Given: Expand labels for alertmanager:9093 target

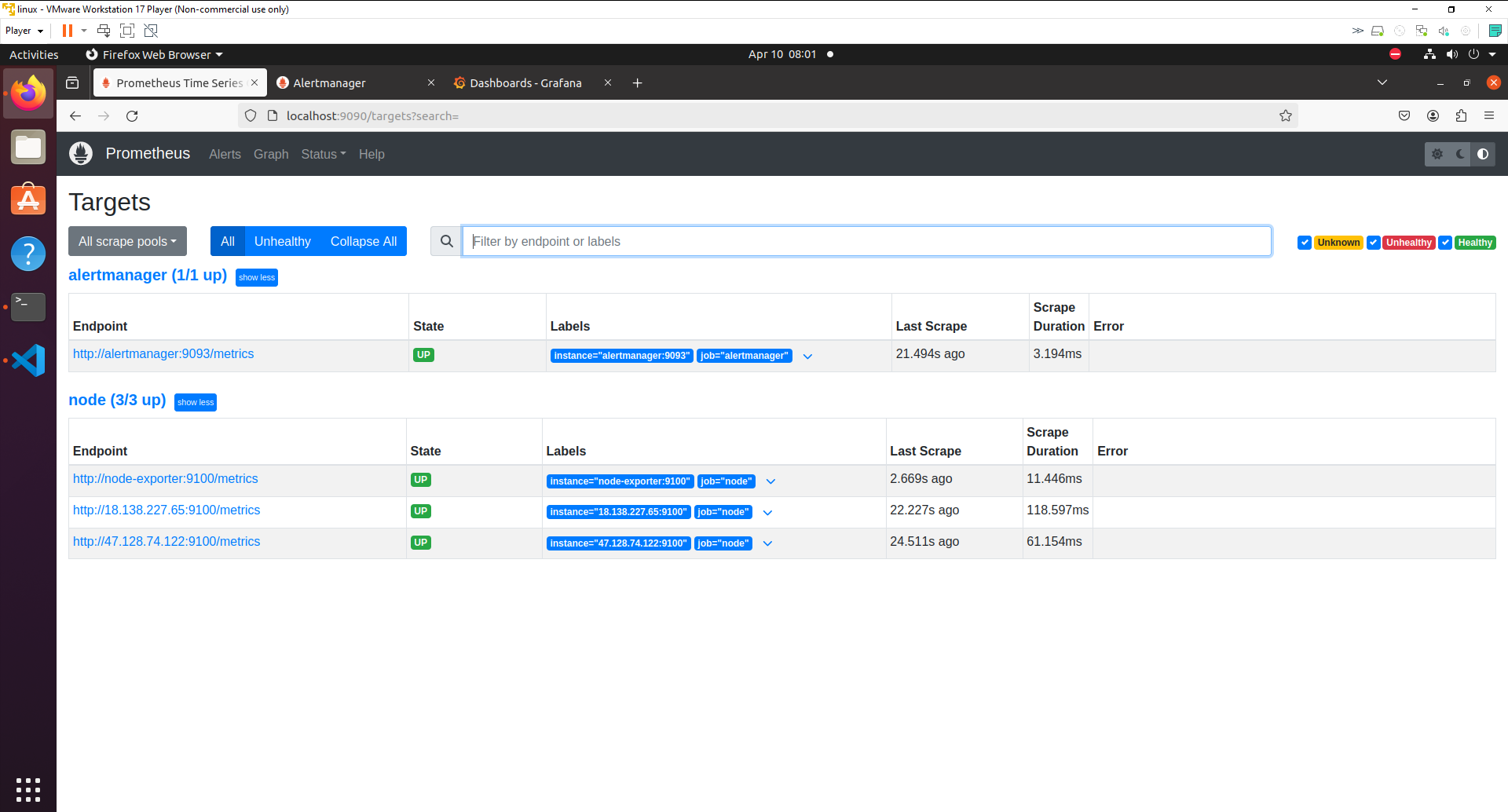Looking at the screenshot, I should 807,357.
